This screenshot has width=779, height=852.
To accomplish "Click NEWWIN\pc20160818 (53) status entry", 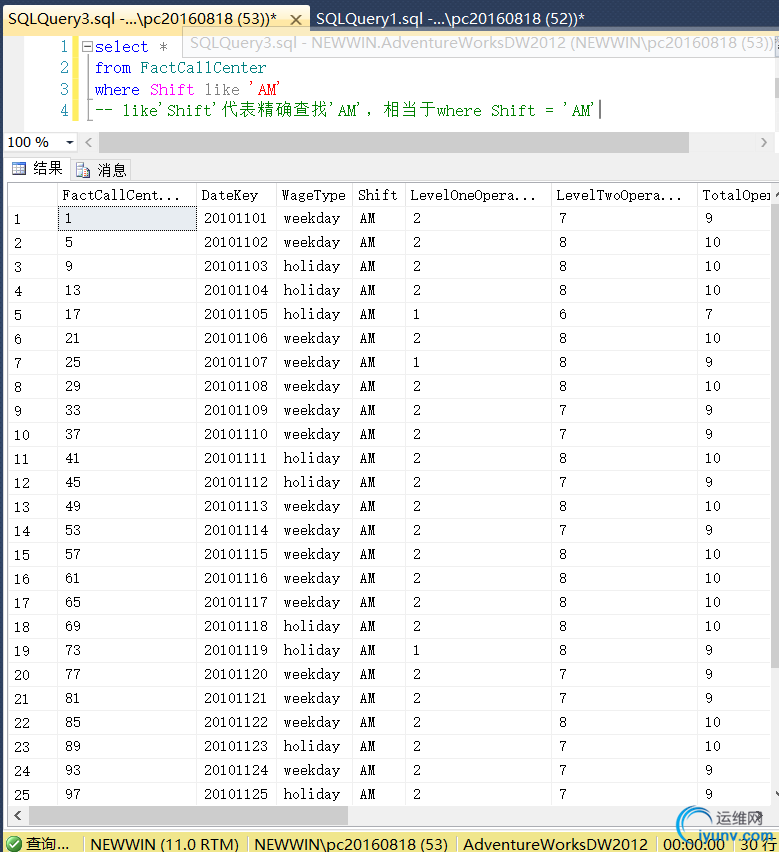I will coord(351,844).
